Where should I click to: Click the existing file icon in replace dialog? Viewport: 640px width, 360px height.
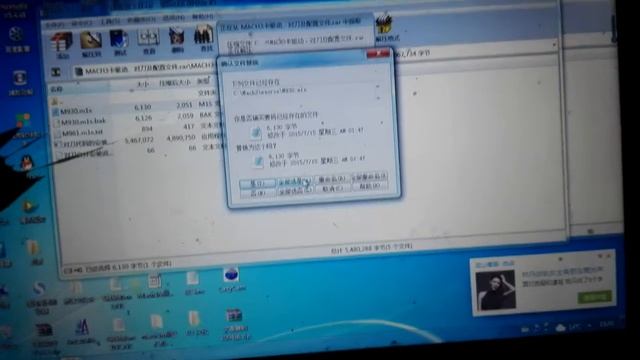click(x=256, y=132)
